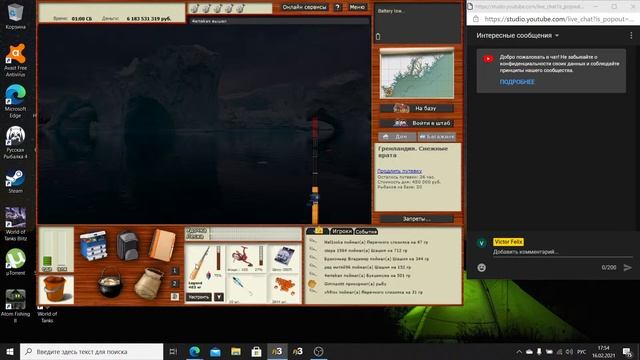The image size is (640, 360).
Task: Open the orange notebook journal
Action: pyautogui.click(x=162, y=245)
